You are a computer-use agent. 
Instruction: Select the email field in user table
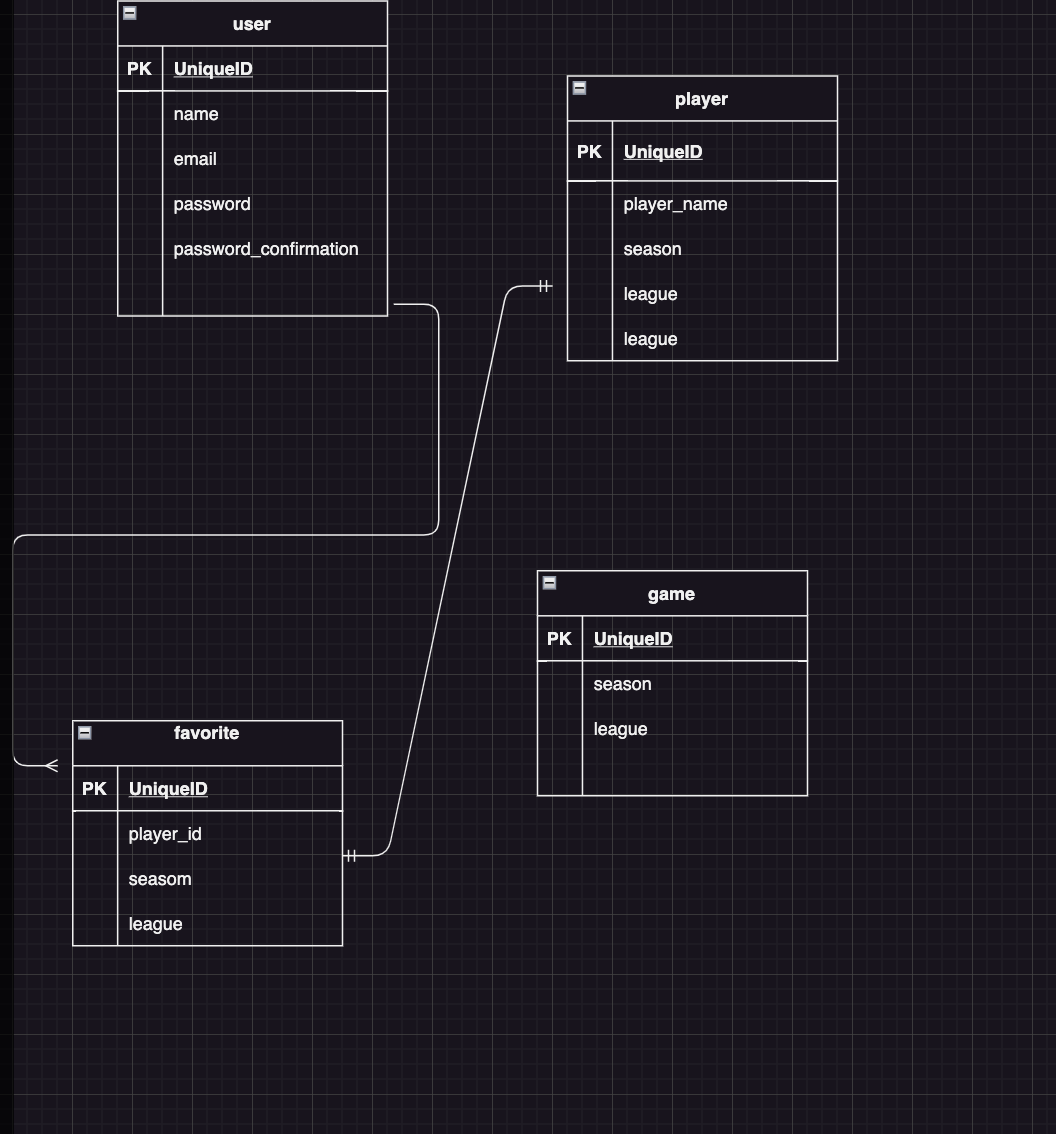[x=195, y=159]
